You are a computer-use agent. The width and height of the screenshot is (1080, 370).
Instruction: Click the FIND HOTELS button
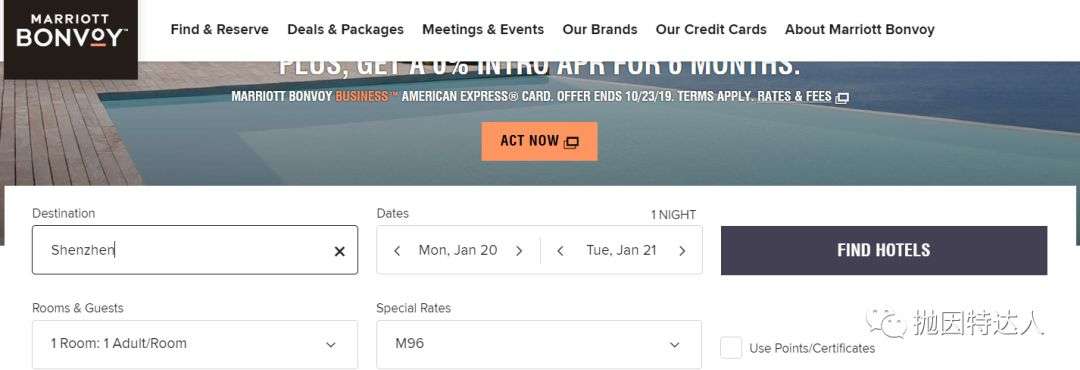pos(884,250)
